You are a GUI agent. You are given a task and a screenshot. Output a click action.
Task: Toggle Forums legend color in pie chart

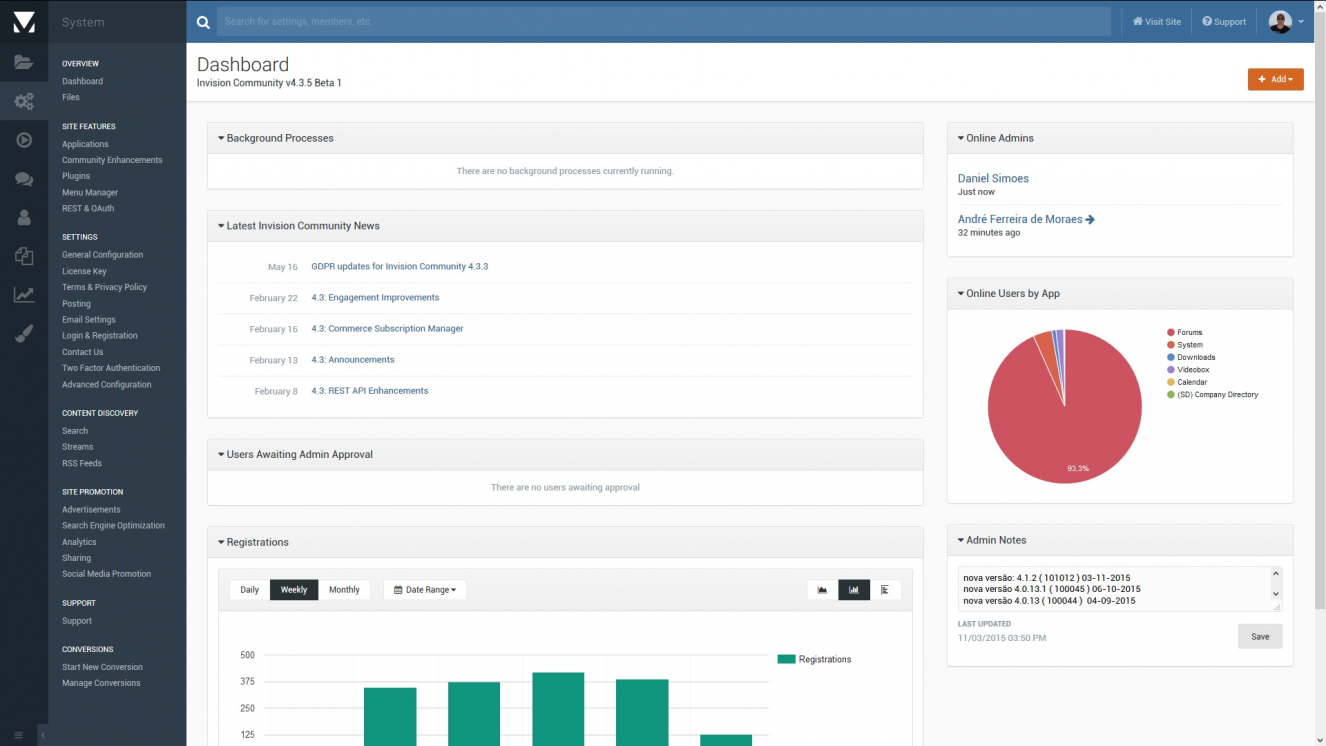[x=1170, y=332]
